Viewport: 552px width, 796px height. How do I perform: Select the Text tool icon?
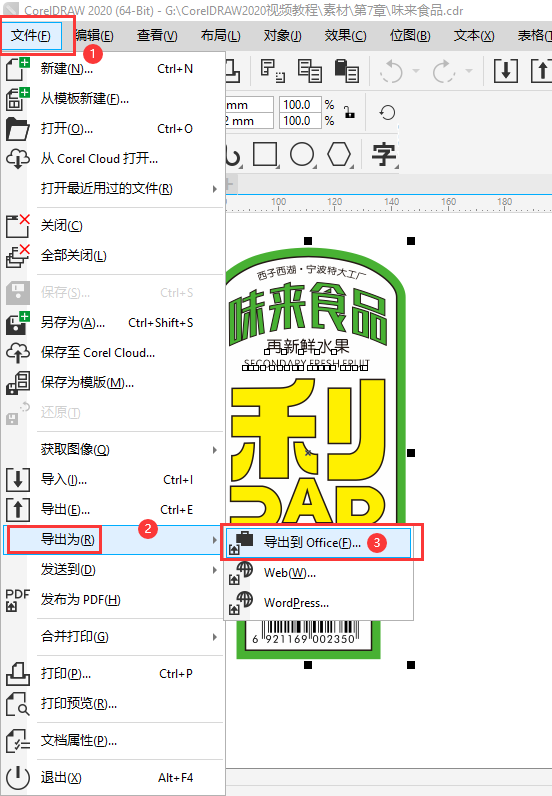[383, 154]
